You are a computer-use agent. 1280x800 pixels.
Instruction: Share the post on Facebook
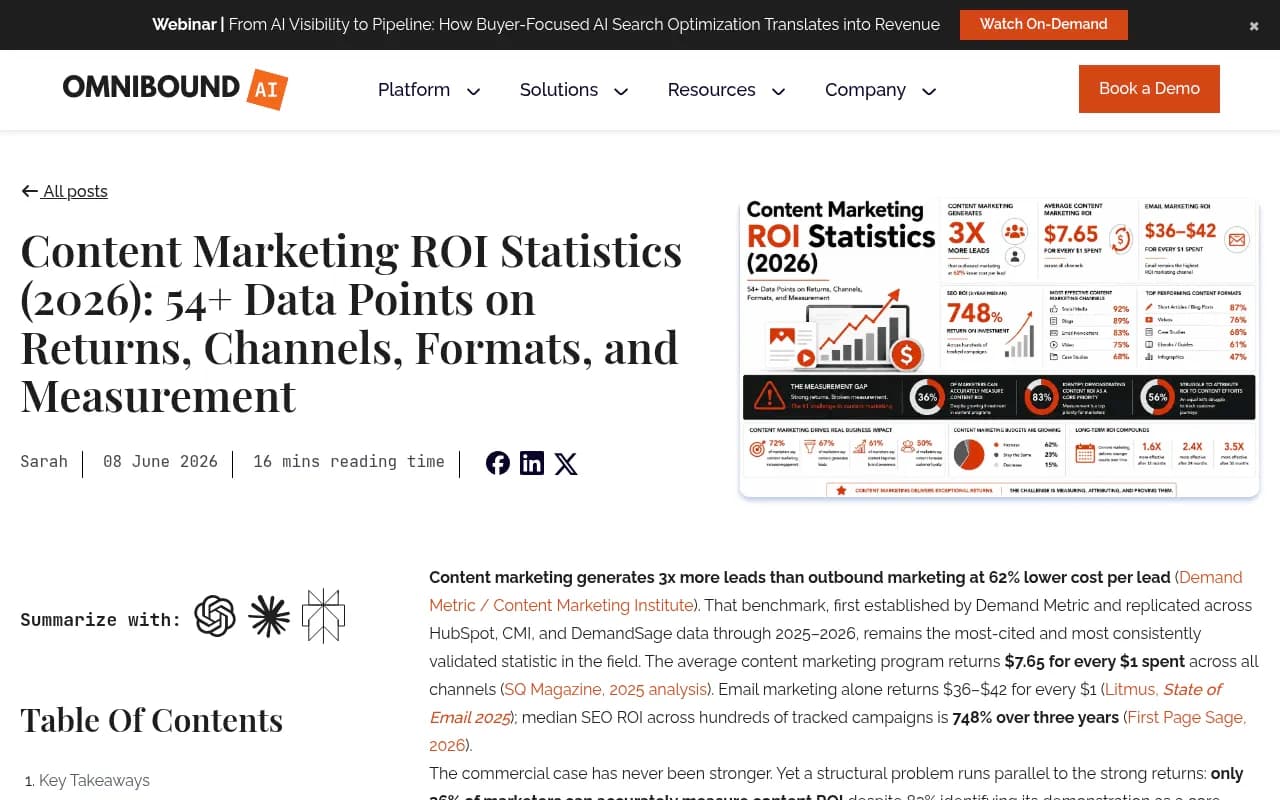(x=498, y=463)
